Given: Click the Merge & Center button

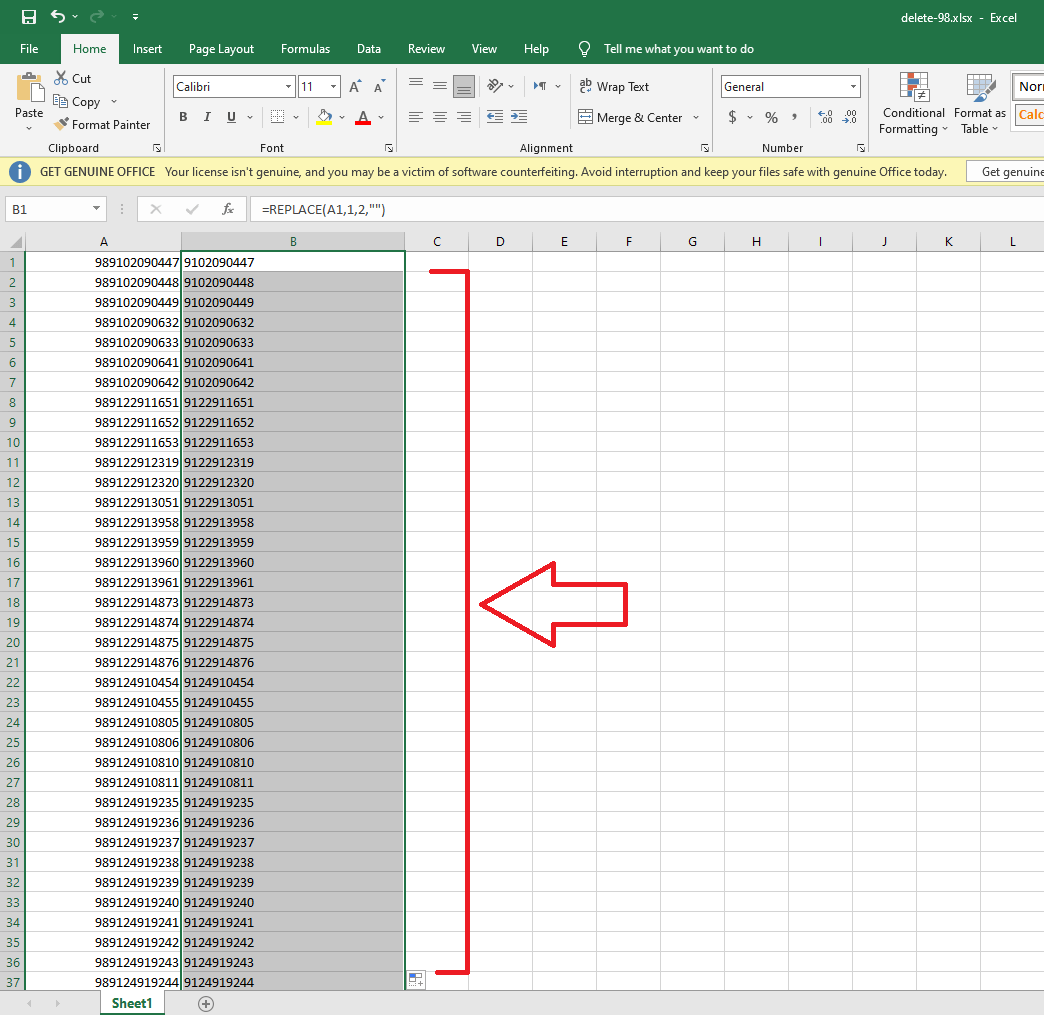Looking at the screenshot, I should point(630,118).
